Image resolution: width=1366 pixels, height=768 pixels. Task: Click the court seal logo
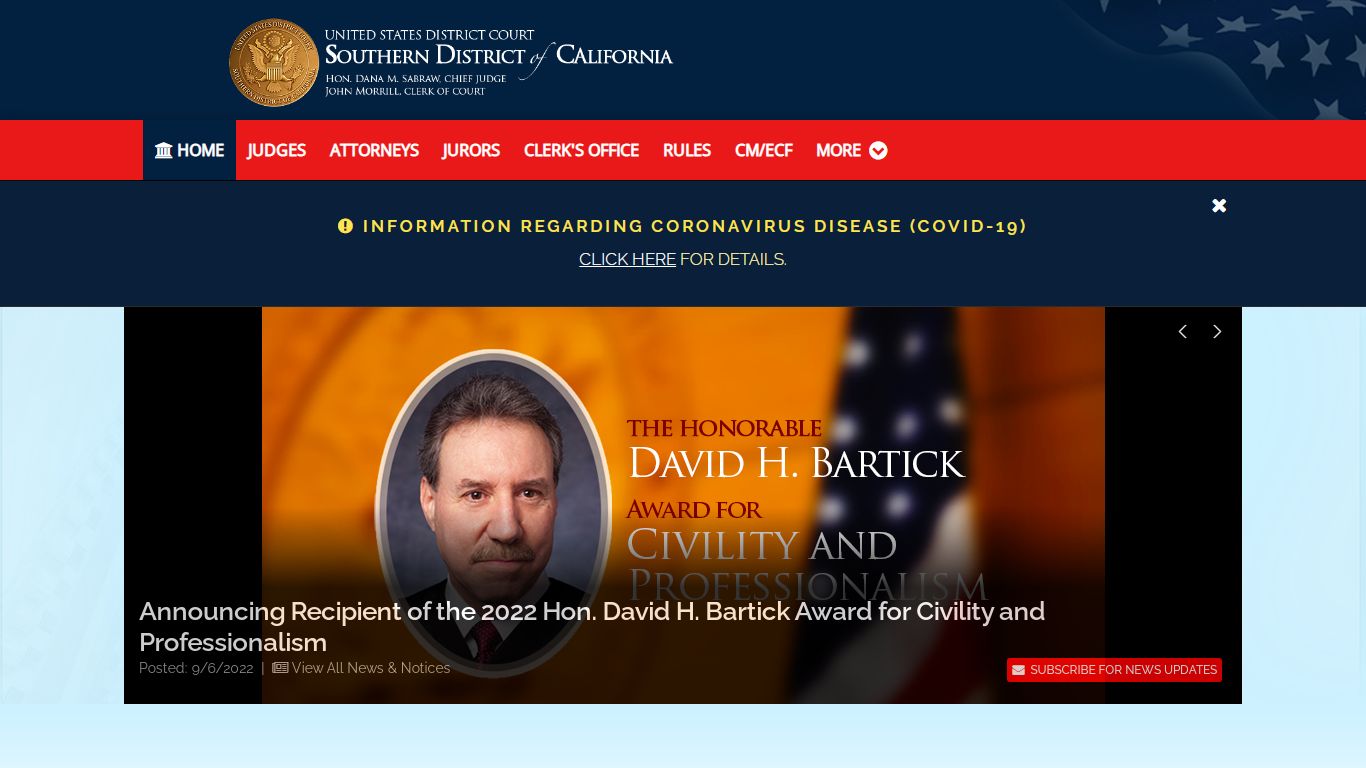point(274,63)
